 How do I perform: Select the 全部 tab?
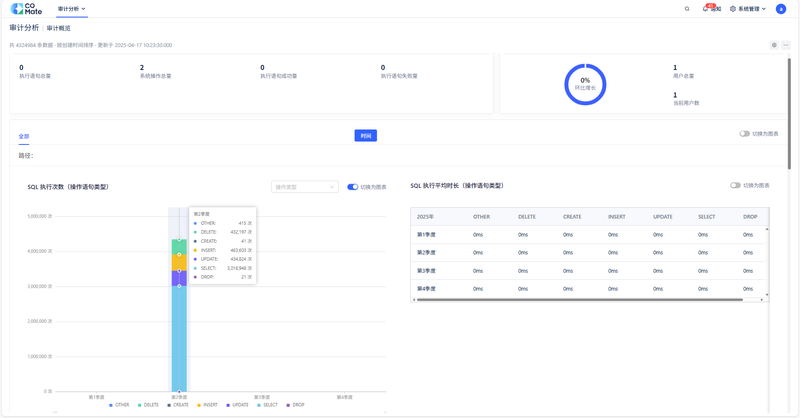[24, 136]
